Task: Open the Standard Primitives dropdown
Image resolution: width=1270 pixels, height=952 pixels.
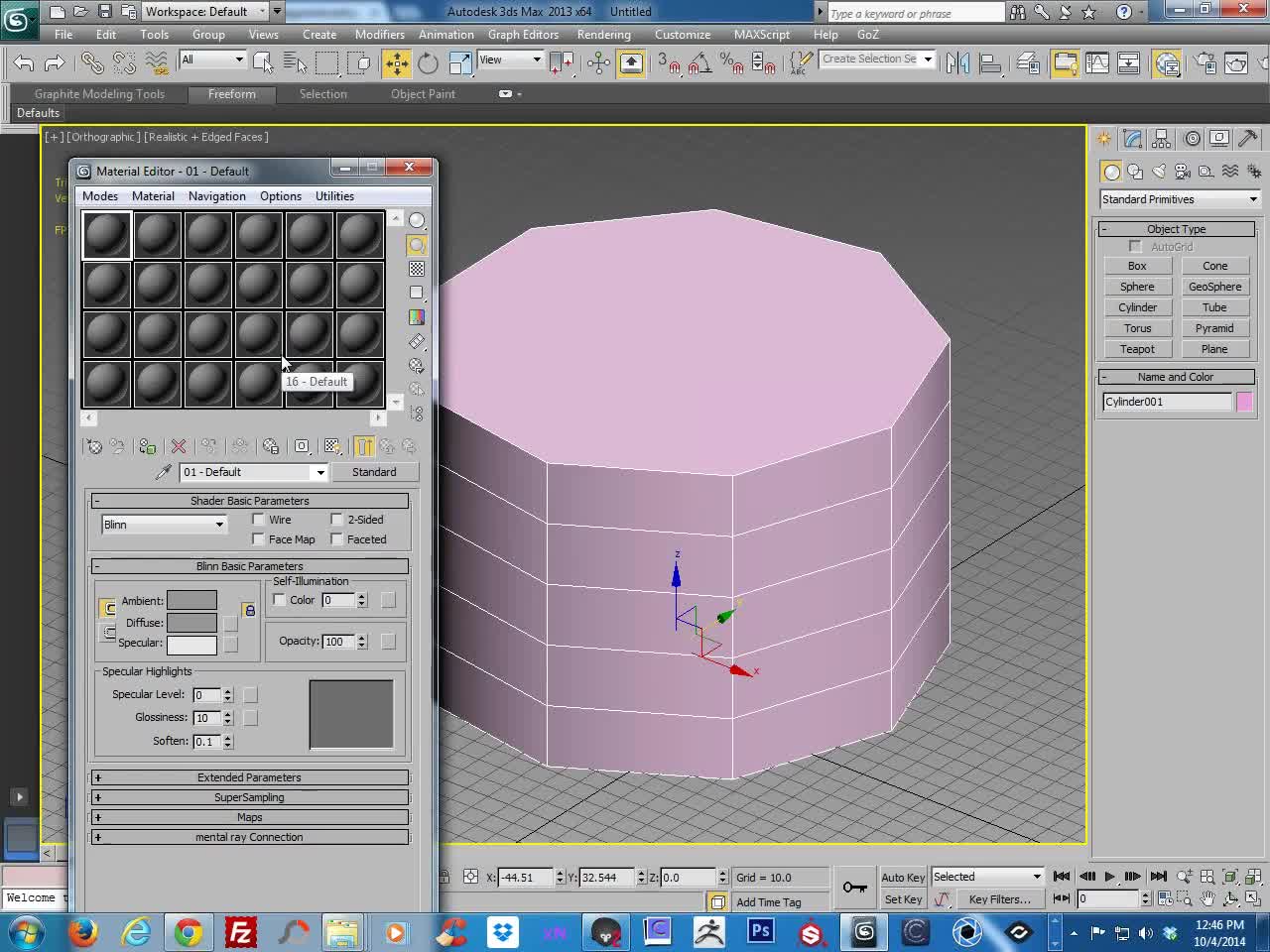Action: (x=1180, y=199)
